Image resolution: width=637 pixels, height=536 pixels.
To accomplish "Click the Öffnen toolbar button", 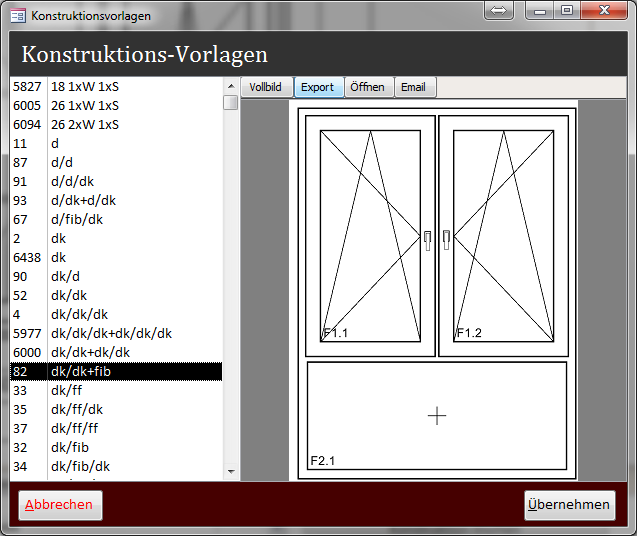I will click(368, 87).
